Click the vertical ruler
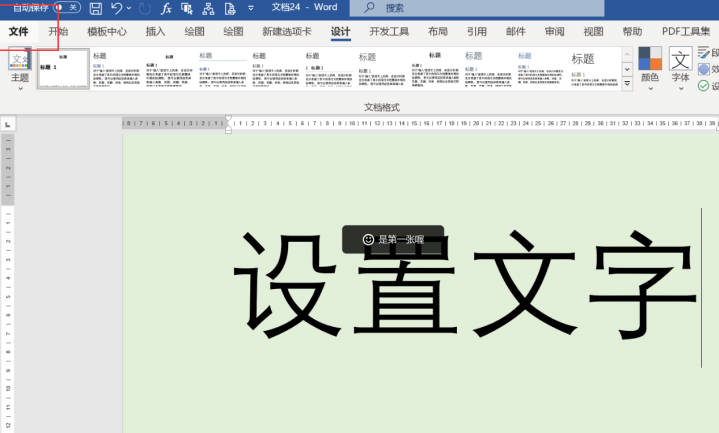719x433 pixels. pos(8,283)
